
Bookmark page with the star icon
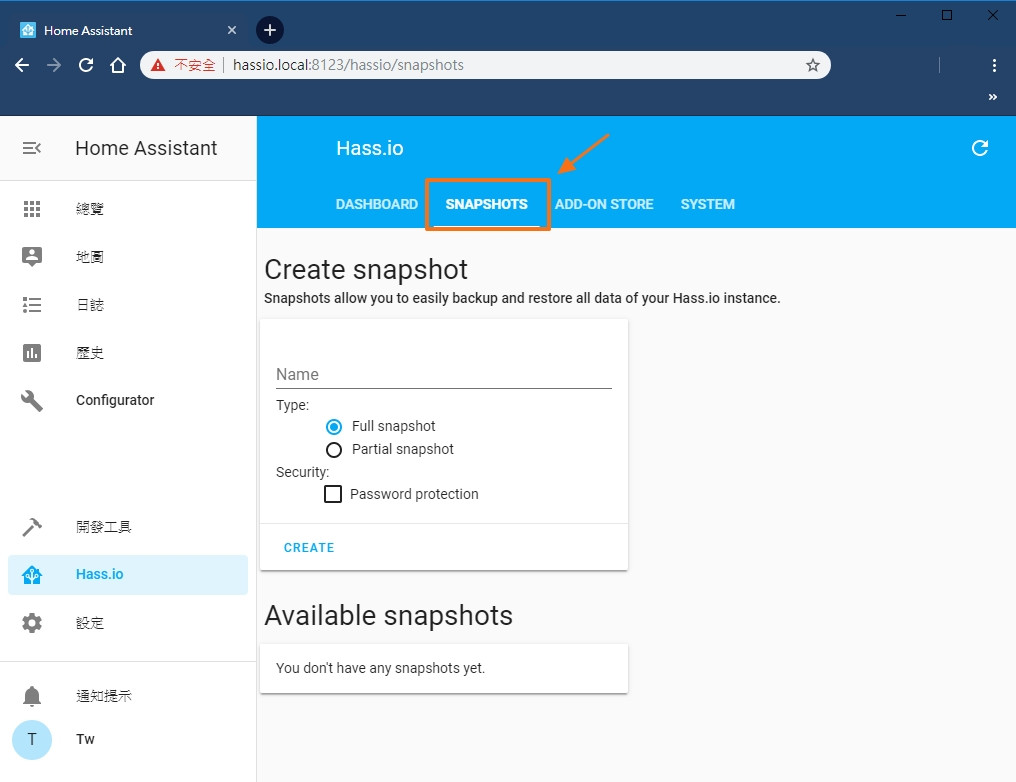point(813,65)
